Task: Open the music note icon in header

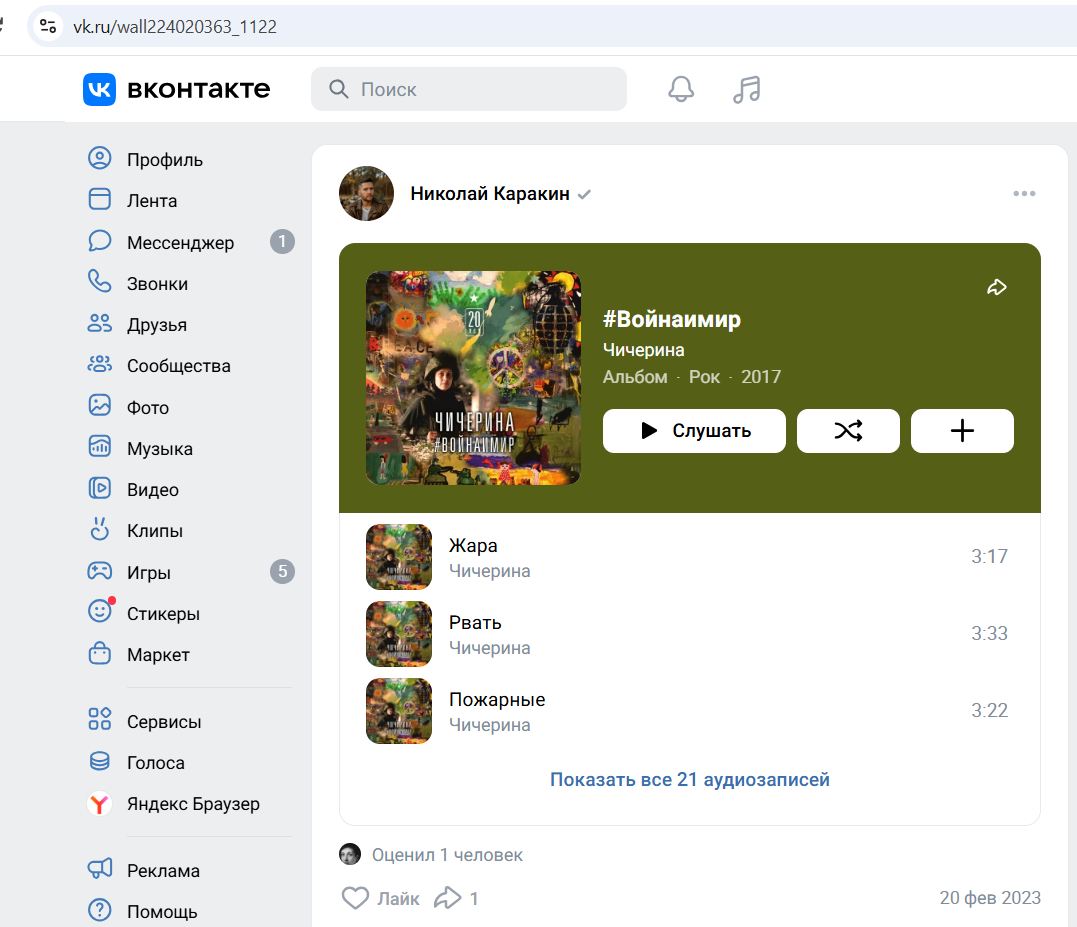Action: (747, 89)
